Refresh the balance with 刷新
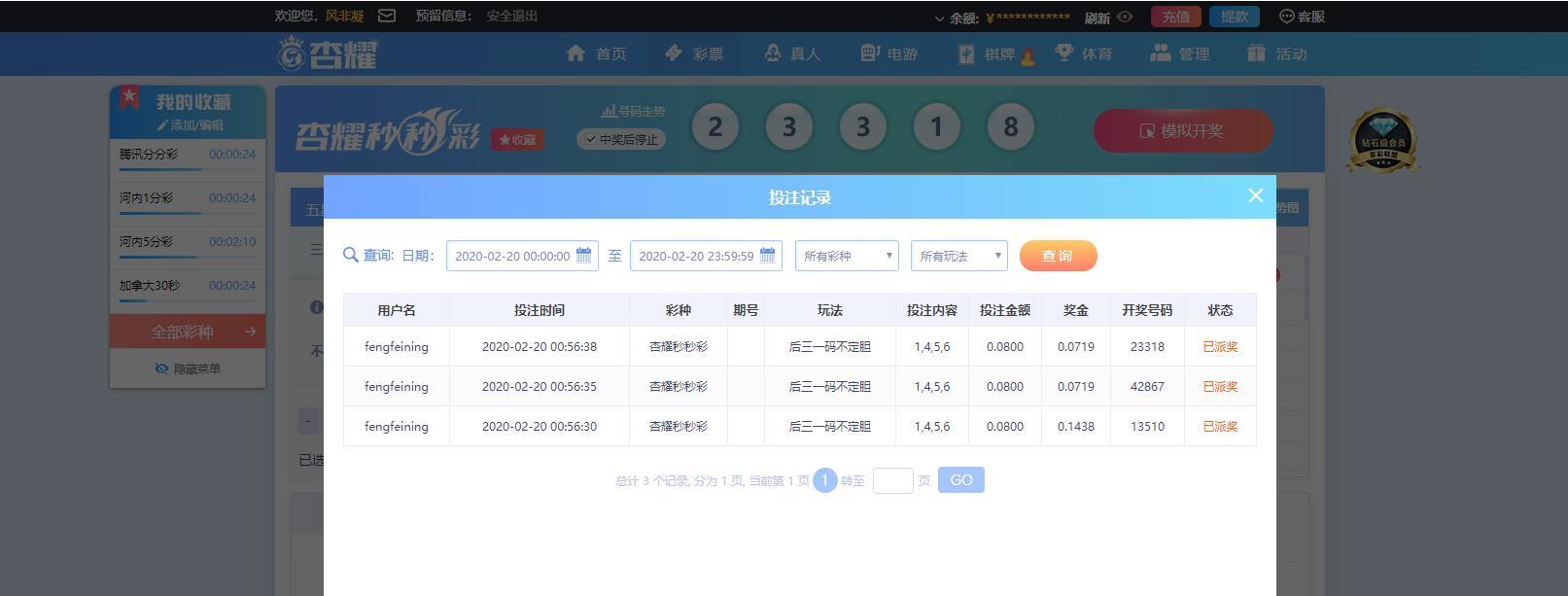1568x596 pixels. coord(1098,18)
